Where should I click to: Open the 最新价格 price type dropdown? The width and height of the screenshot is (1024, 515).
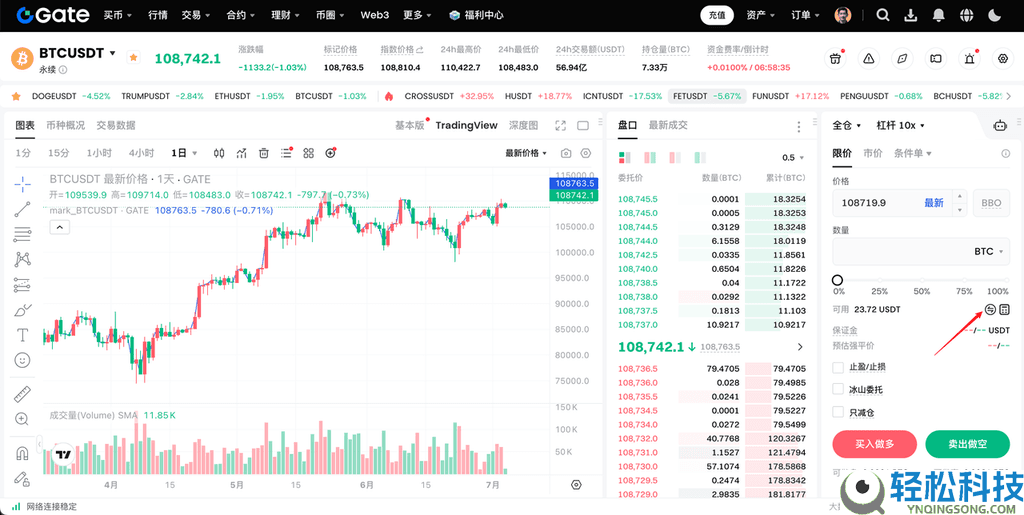pos(526,153)
